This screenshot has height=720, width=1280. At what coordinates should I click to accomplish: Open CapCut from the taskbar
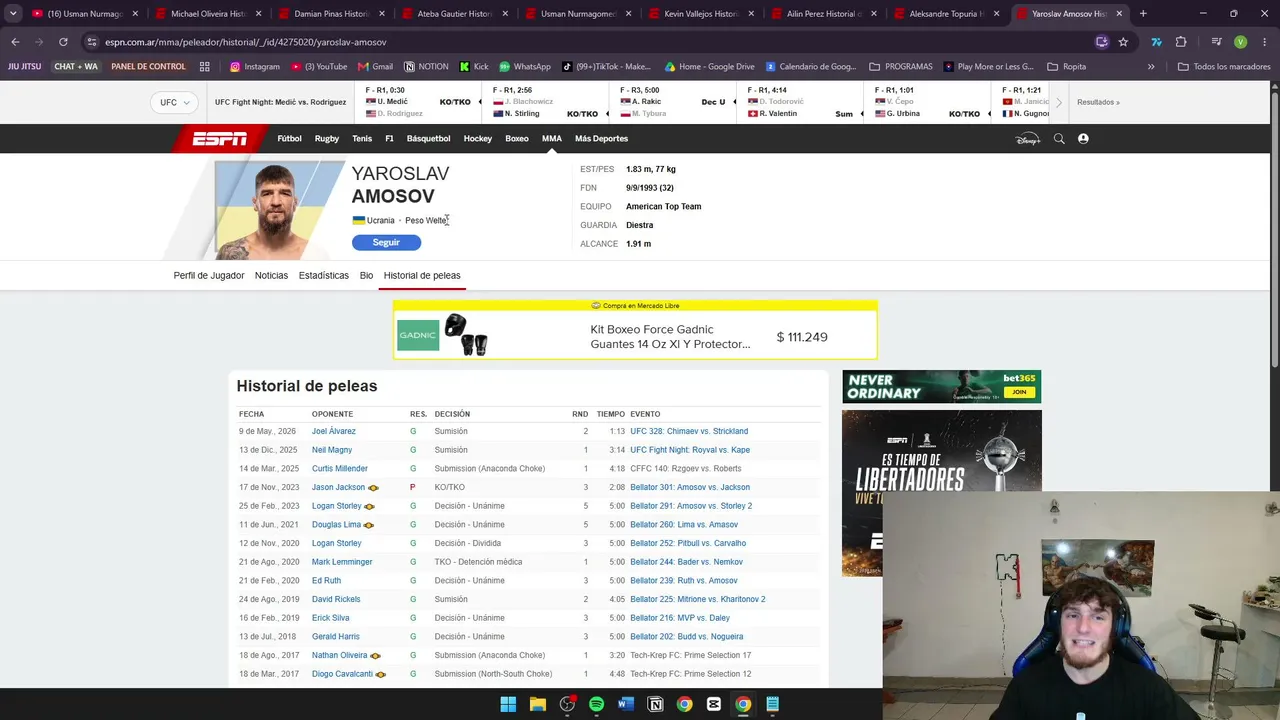[x=713, y=704]
